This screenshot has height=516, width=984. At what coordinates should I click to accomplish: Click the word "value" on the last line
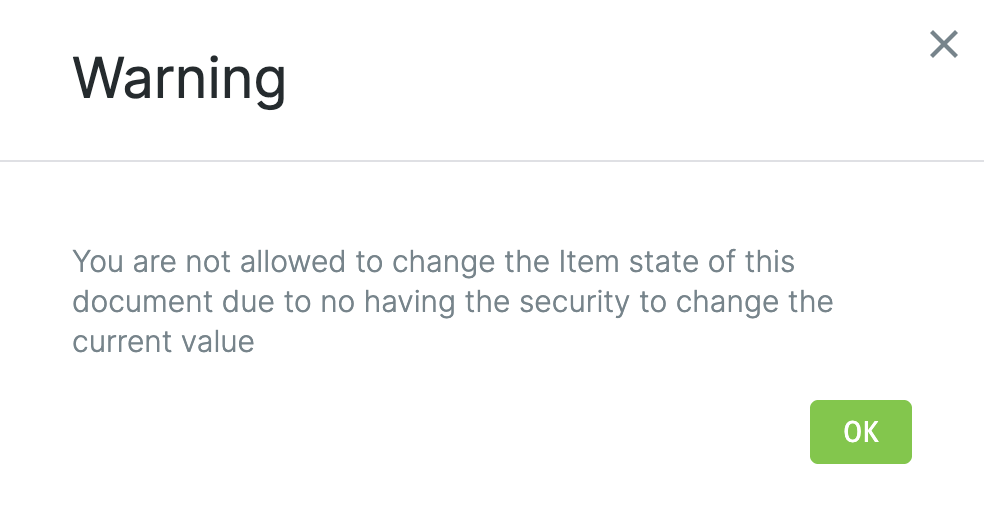click(213, 342)
